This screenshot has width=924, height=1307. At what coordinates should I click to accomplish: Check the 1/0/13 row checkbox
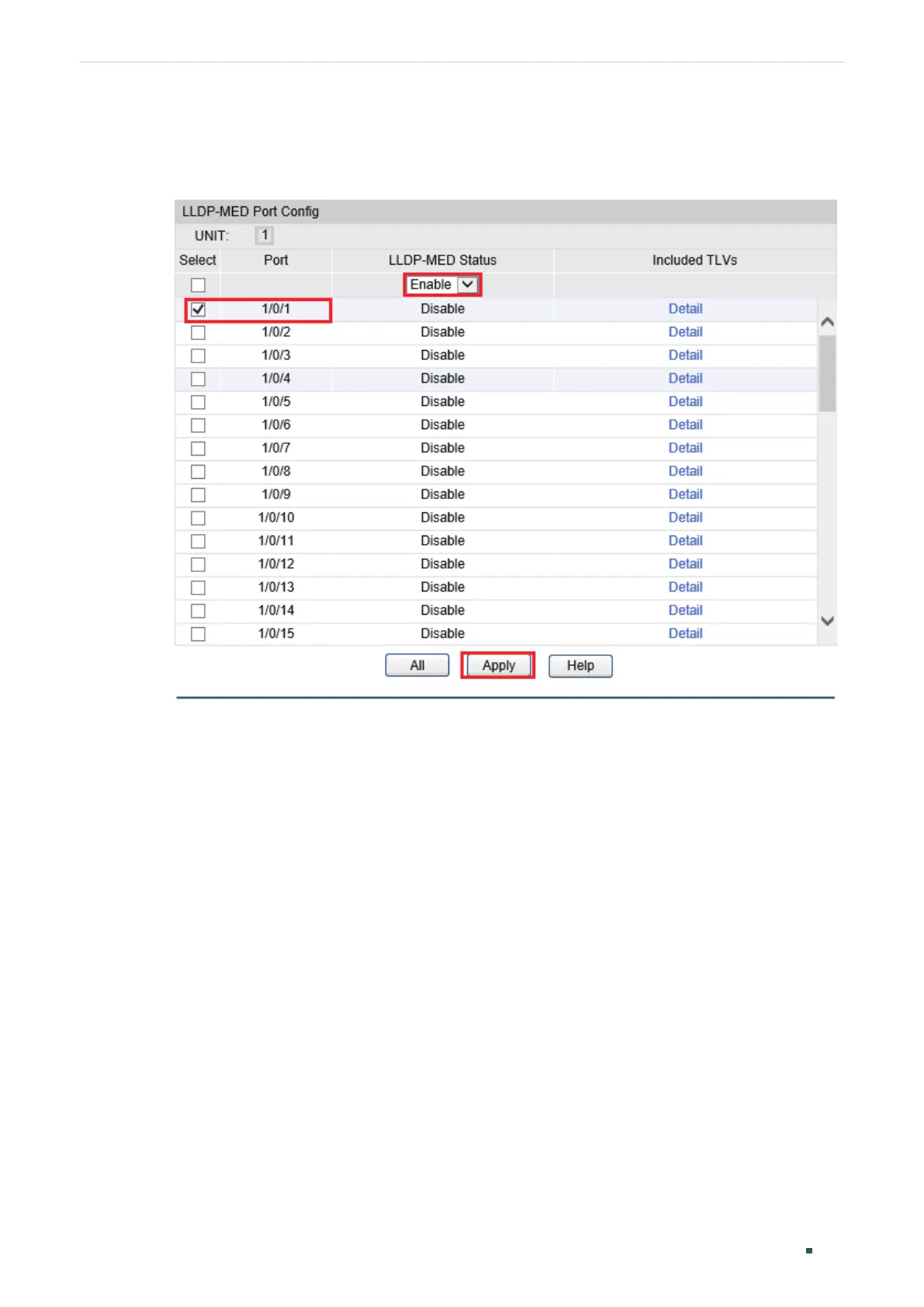coord(198,588)
